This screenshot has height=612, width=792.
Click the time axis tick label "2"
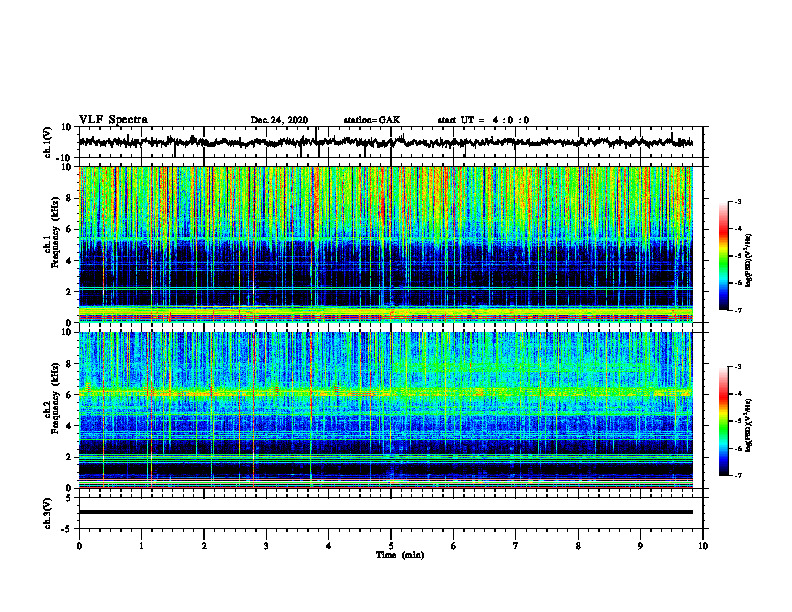click(x=204, y=546)
